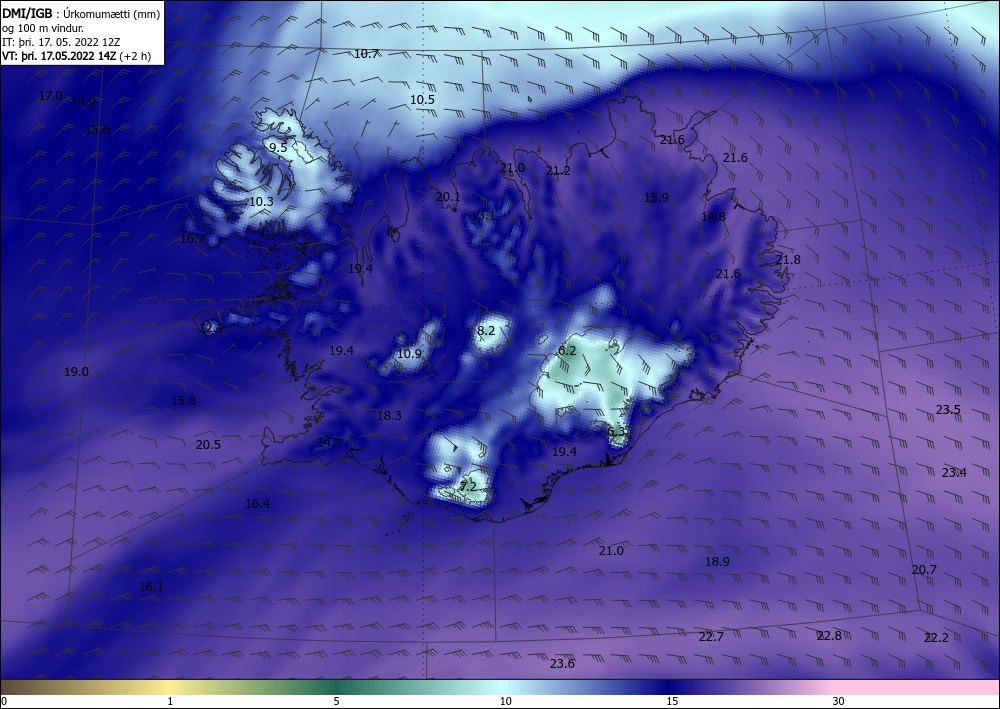Click the 10.7 value at the top
This screenshot has width=1000, height=709.
click(x=367, y=54)
